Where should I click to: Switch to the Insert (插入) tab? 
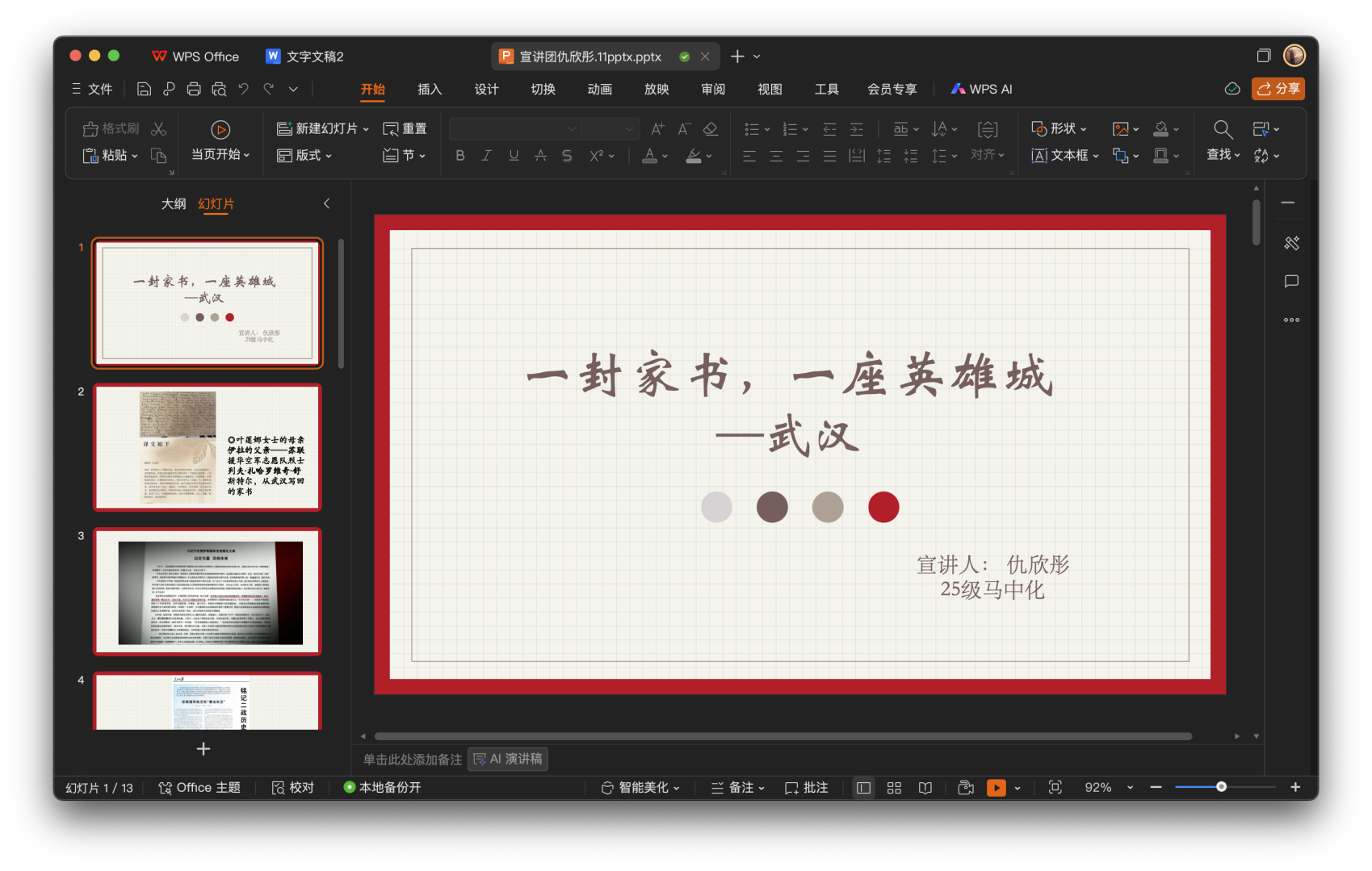430,89
